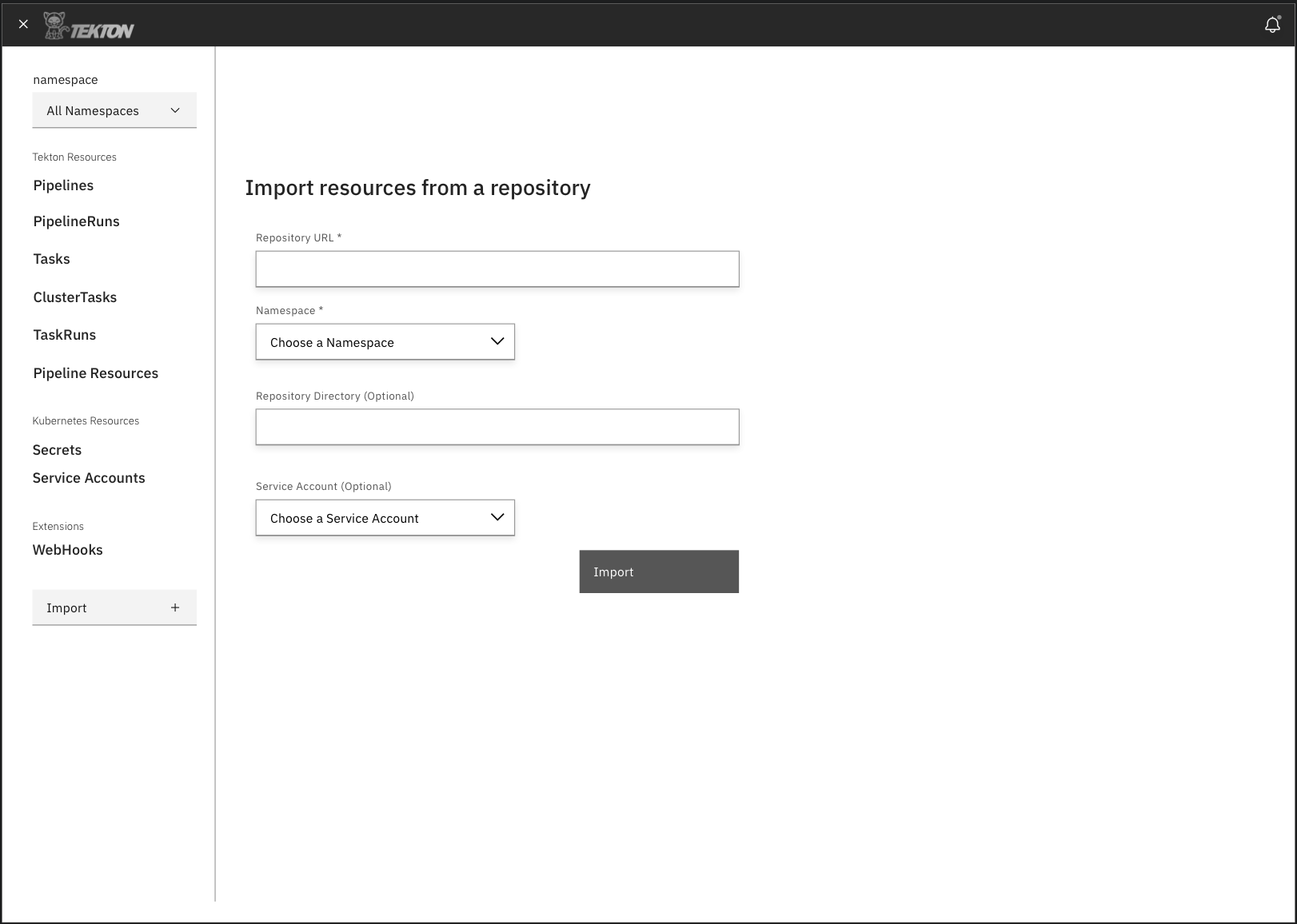Click the Tekton logo in the header
Screen dimensions: 1297x924
pos(90,25)
